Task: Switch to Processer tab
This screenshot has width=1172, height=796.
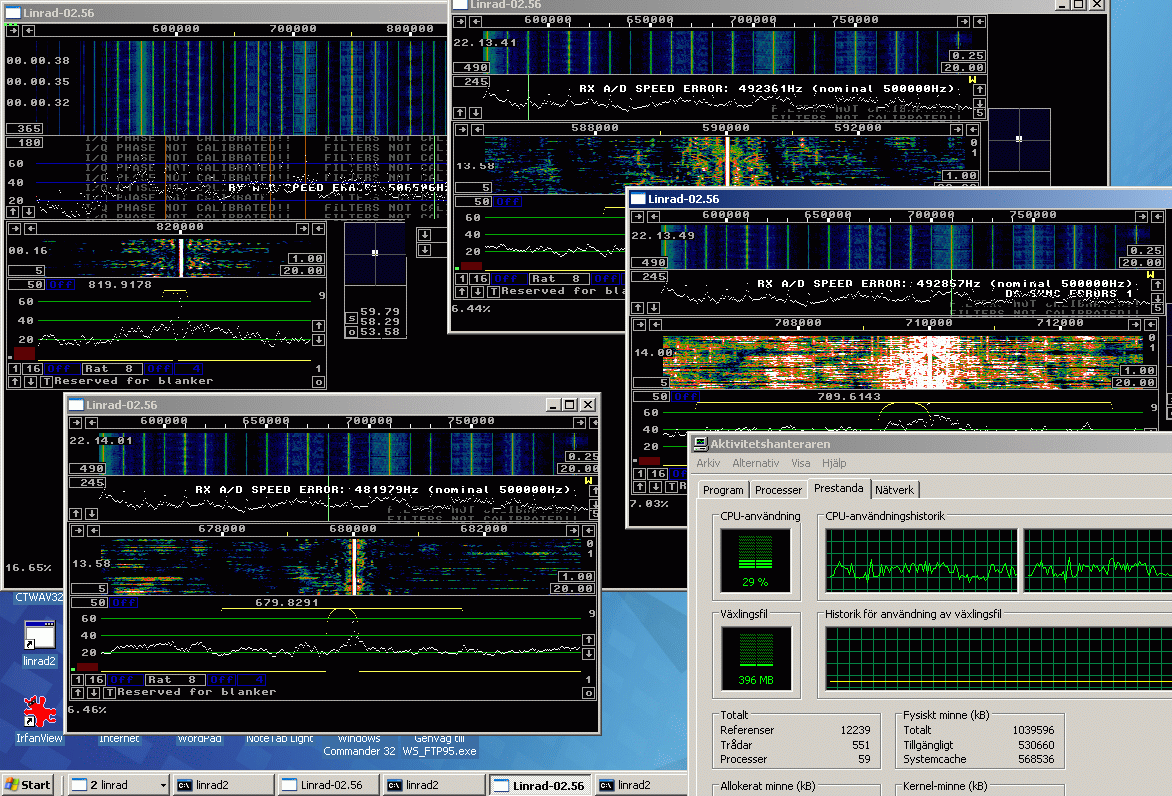Action: [x=778, y=490]
